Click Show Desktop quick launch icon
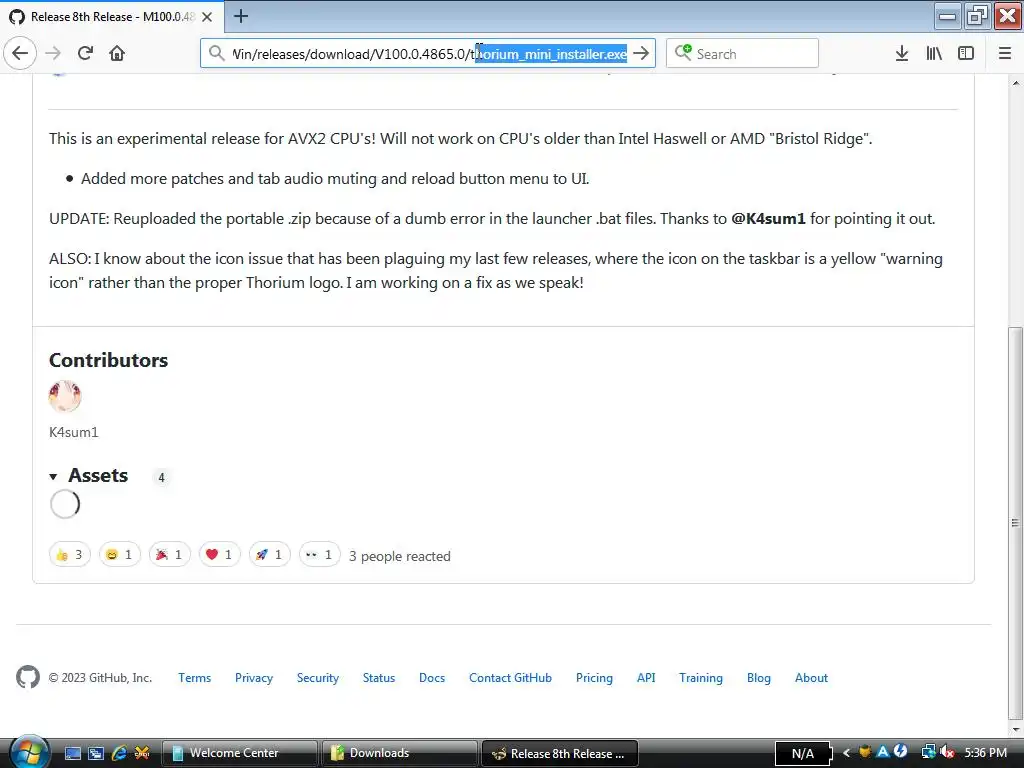Image resolution: width=1024 pixels, height=768 pixels. (x=72, y=754)
